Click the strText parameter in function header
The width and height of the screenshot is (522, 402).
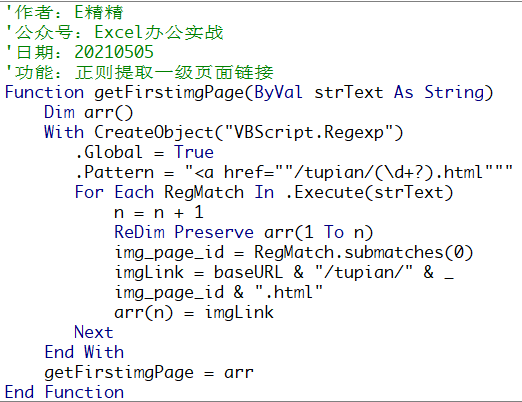[349, 92]
